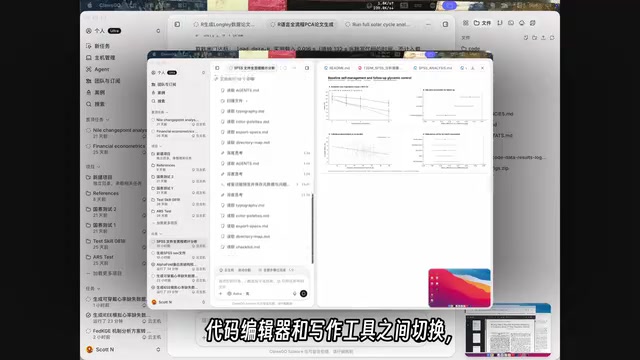Switch to R生成Longley数据论文 tab in back window
The width and height of the screenshot is (640, 360).
[224, 24]
